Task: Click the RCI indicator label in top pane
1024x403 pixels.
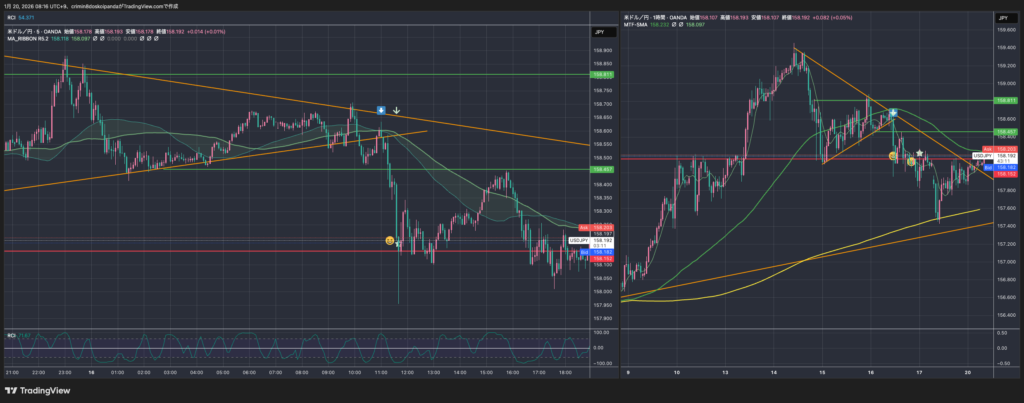Action: click(x=11, y=18)
